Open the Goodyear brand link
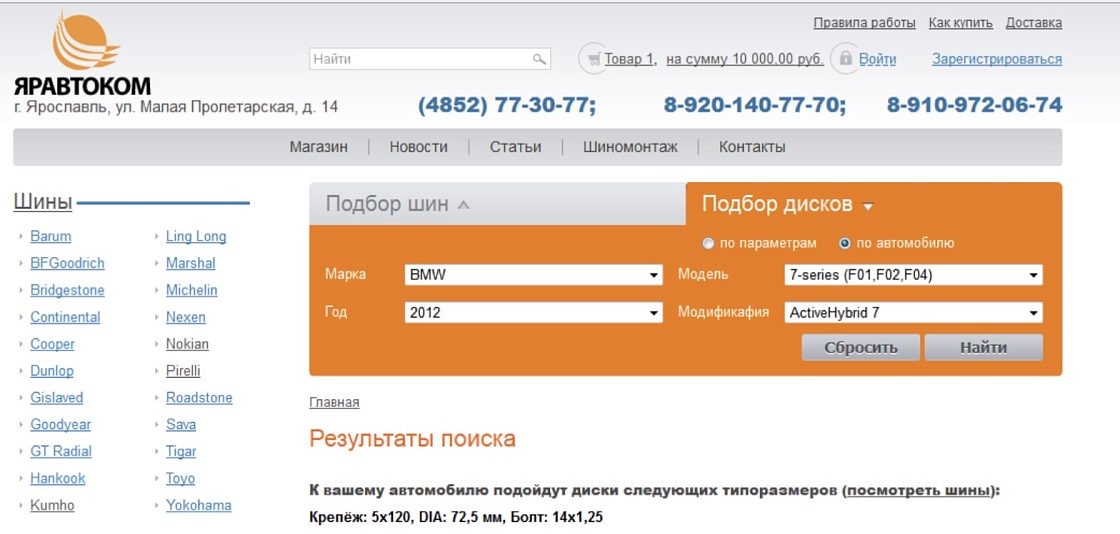The image size is (1120, 534). coord(61,425)
